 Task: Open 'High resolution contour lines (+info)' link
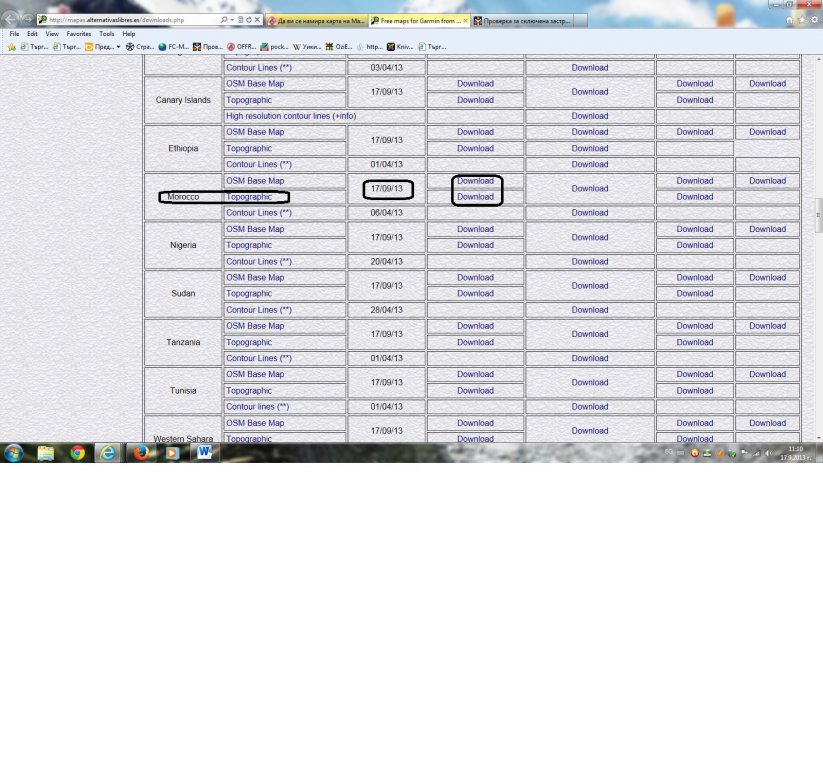[x=291, y=116]
